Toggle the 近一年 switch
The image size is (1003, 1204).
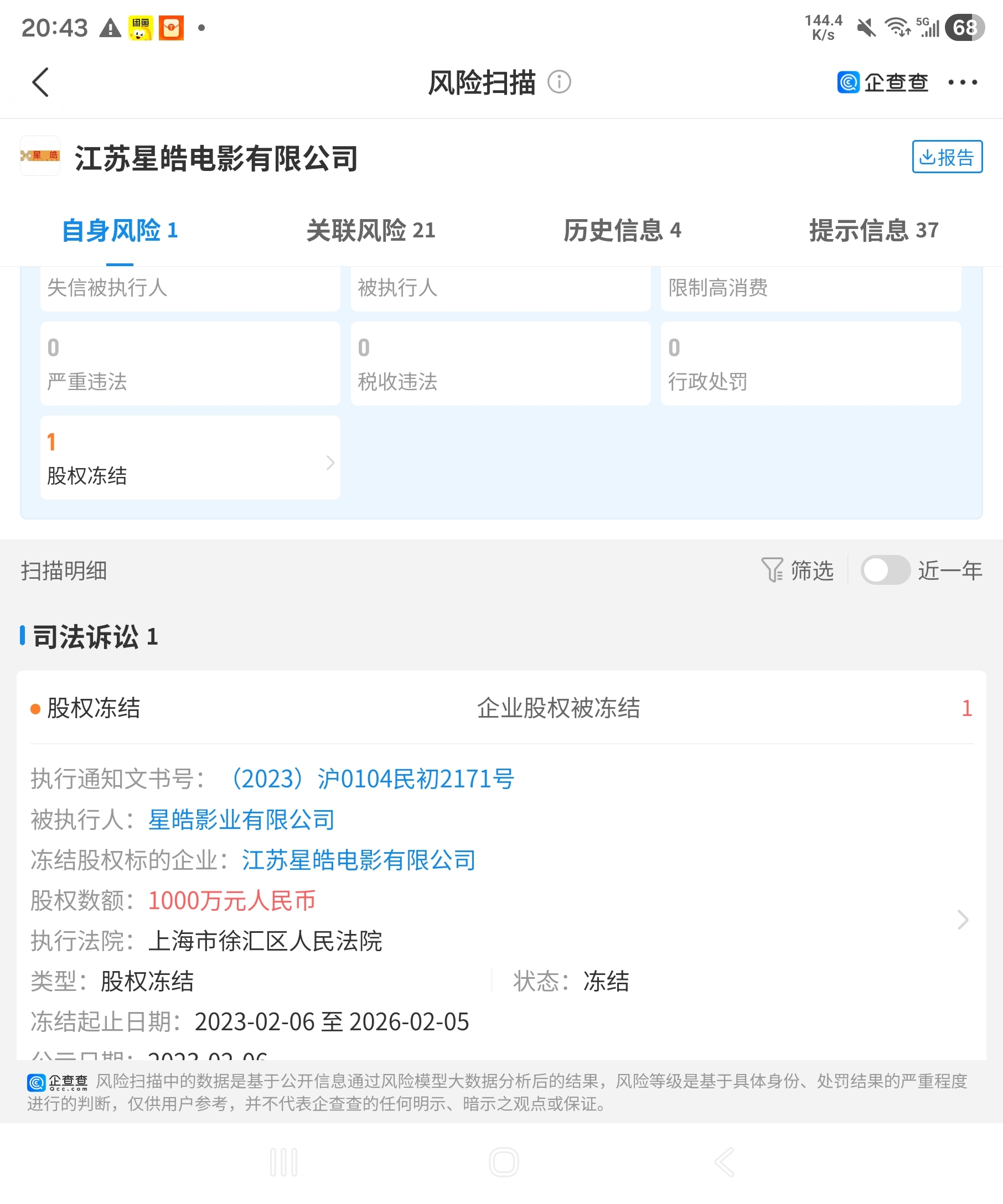(885, 570)
